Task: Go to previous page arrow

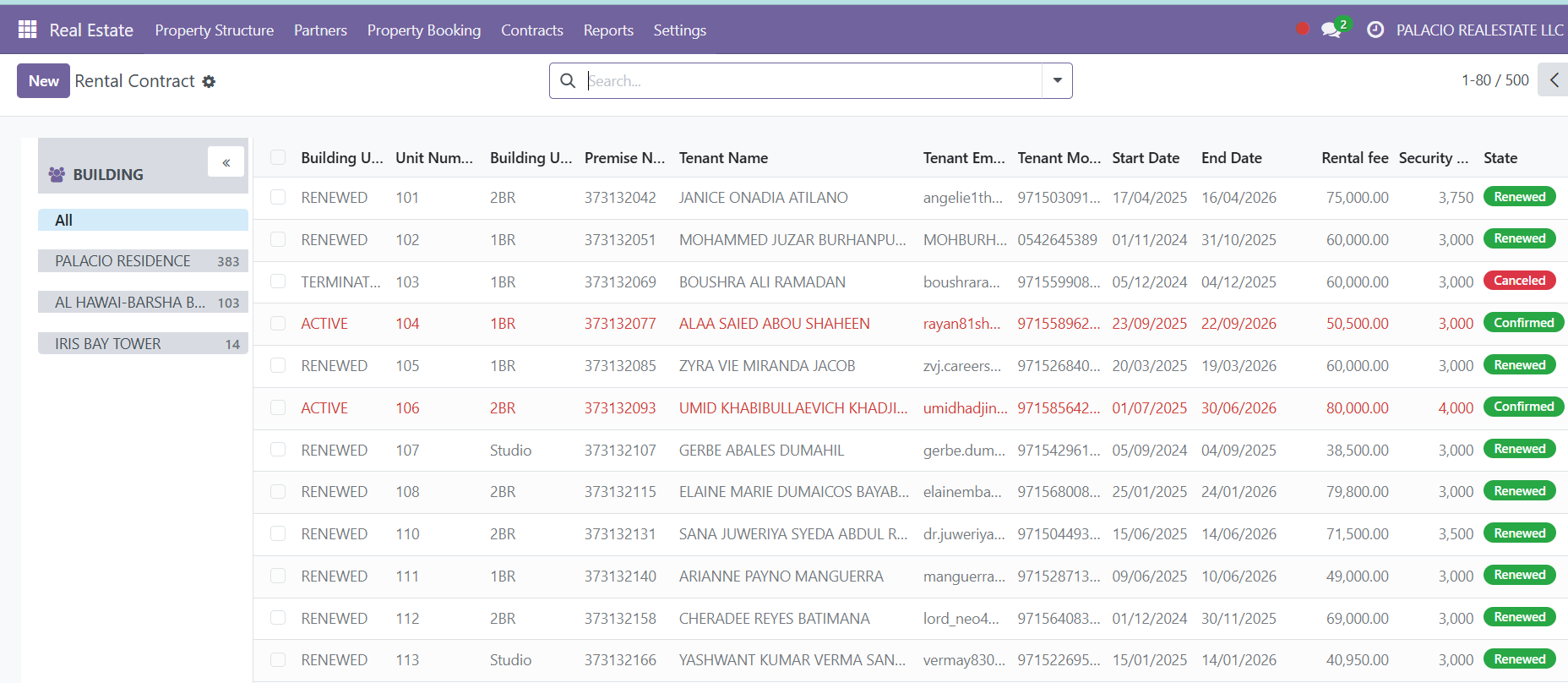Action: coord(1554,80)
